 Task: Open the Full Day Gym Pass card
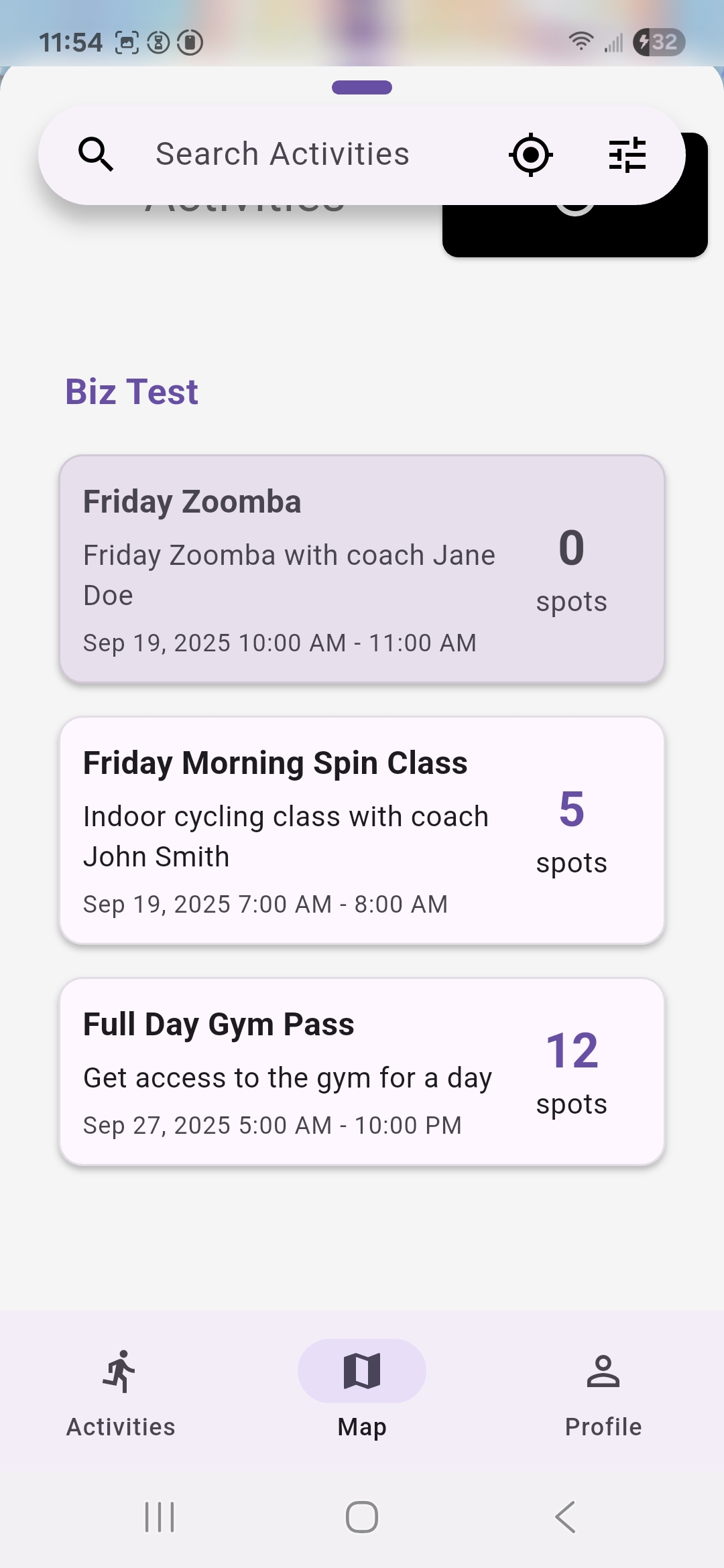coord(362,1072)
